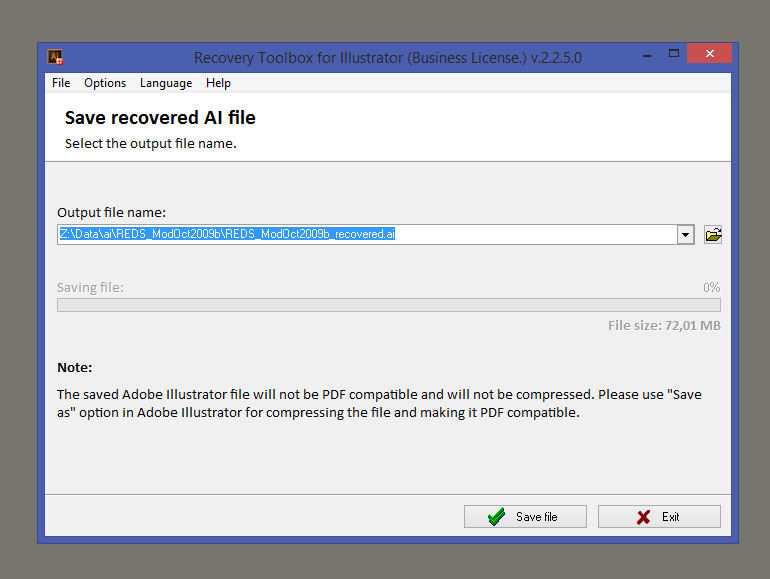Click the window title text
The width and height of the screenshot is (770, 579).
[x=388, y=58]
